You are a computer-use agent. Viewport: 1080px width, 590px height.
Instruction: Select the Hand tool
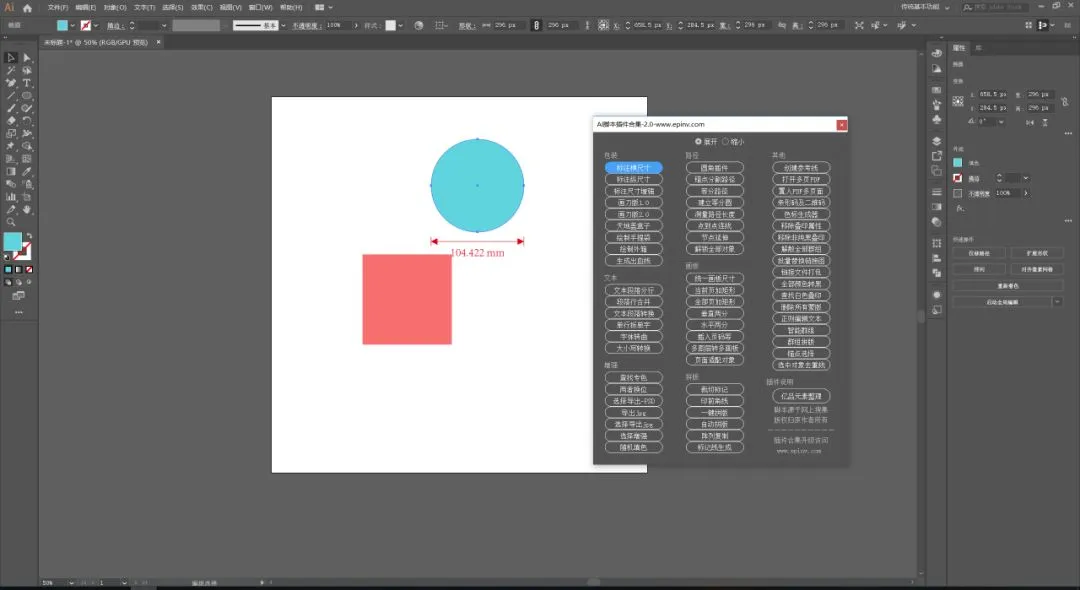tap(27, 209)
